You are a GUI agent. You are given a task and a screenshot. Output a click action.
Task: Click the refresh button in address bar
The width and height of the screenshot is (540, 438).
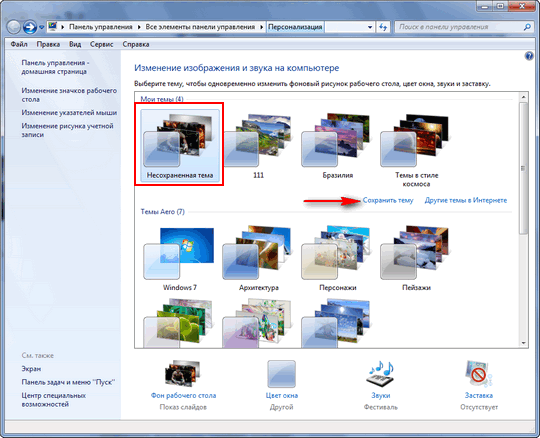pos(383,27)
